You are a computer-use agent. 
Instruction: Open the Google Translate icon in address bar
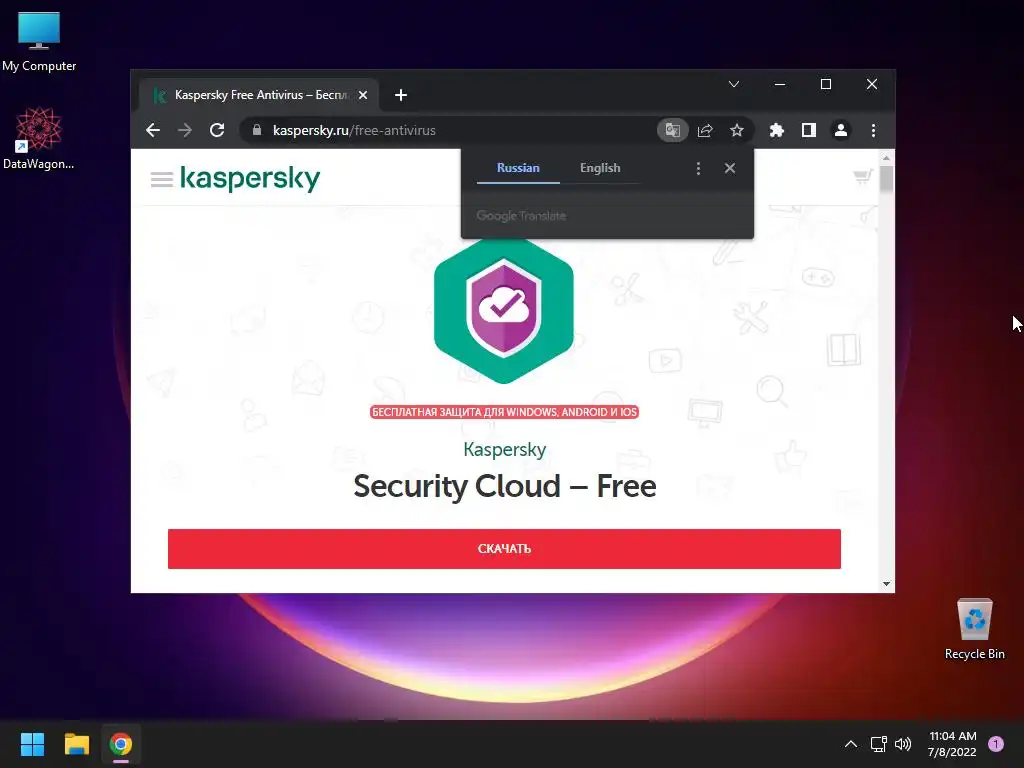pos(672,130)
